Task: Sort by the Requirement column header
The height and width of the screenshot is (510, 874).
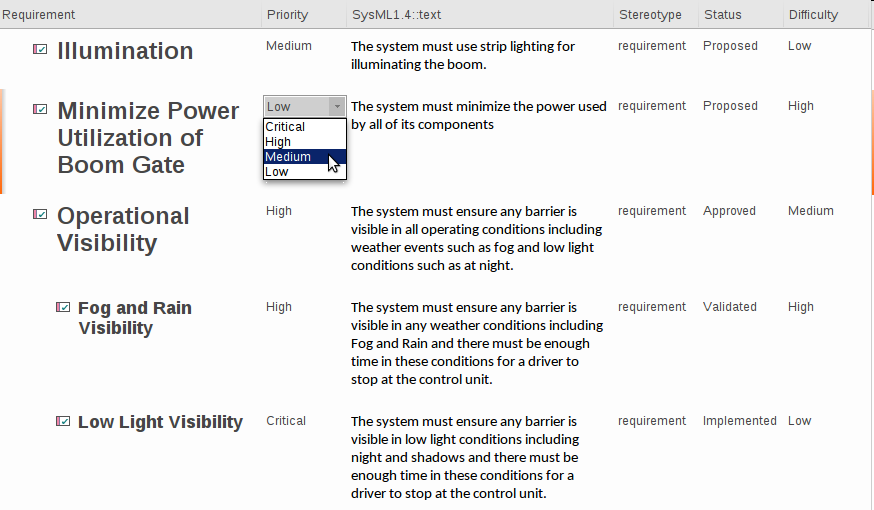Action: [38, 15]
